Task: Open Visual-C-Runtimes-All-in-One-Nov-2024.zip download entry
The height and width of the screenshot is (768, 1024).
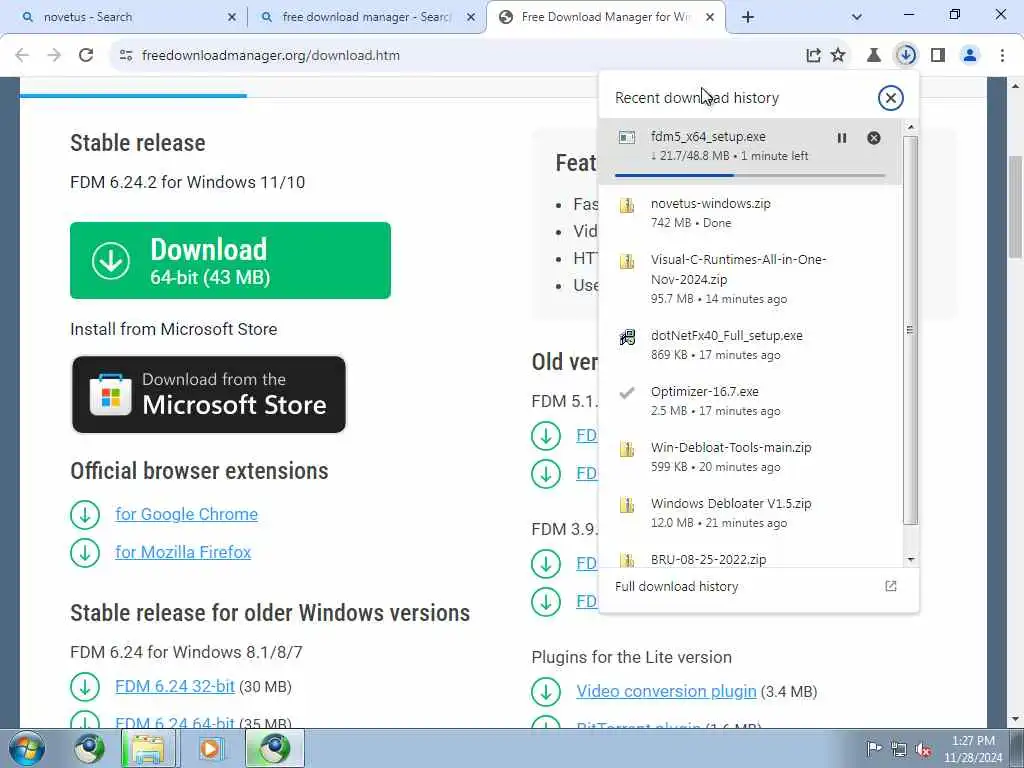Action: coord(750,279)
